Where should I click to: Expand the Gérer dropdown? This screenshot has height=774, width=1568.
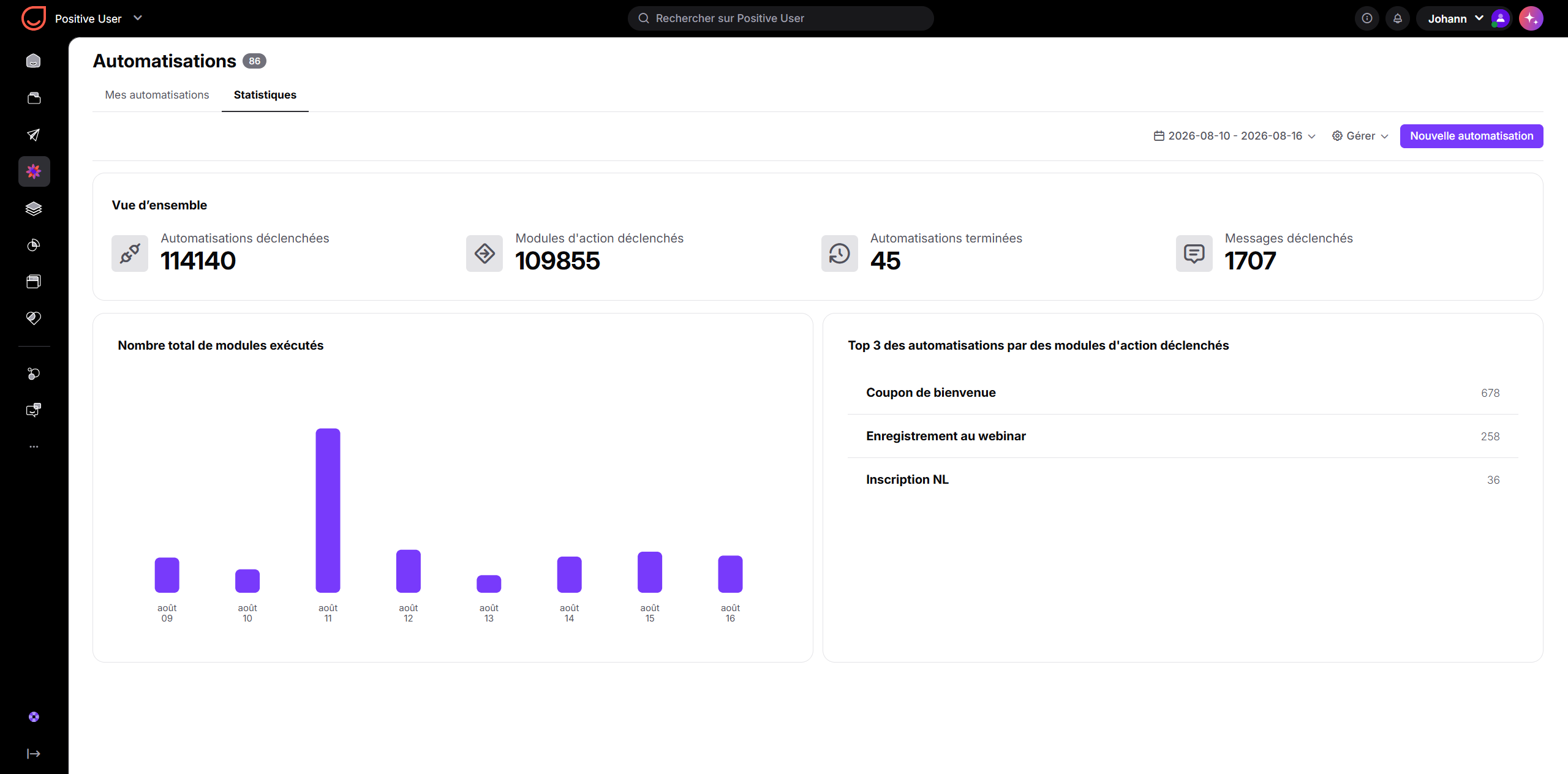click(1360, 136)
